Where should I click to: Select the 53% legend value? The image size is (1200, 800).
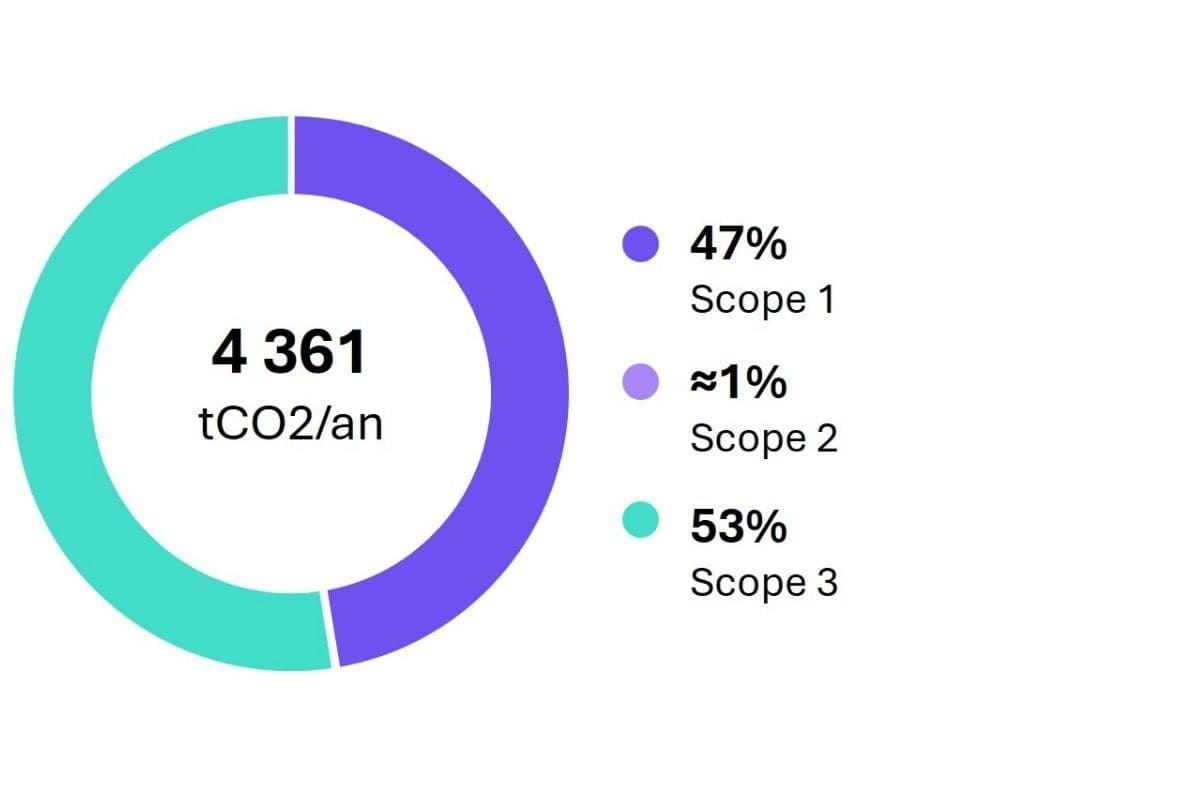point(738,526)
